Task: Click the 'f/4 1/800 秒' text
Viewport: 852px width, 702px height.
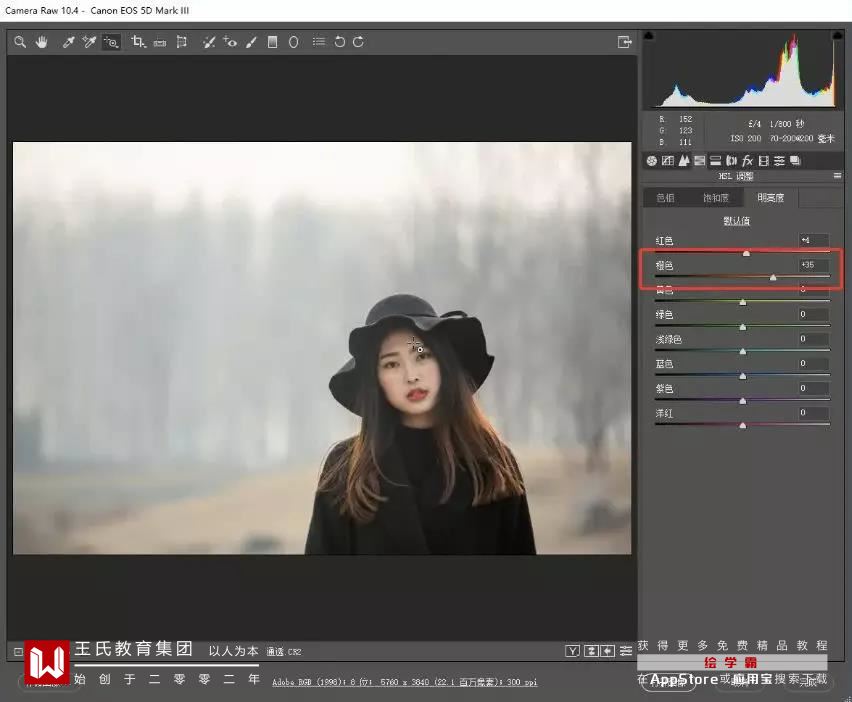Action: (776, 124)
